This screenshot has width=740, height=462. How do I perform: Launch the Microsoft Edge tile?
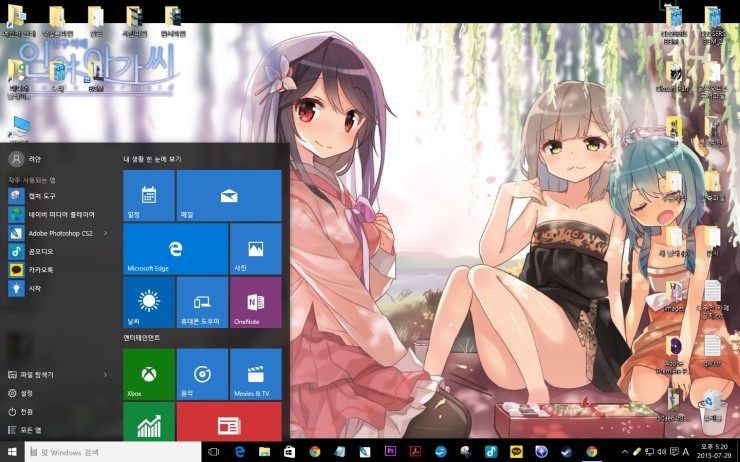pos(176,249)
